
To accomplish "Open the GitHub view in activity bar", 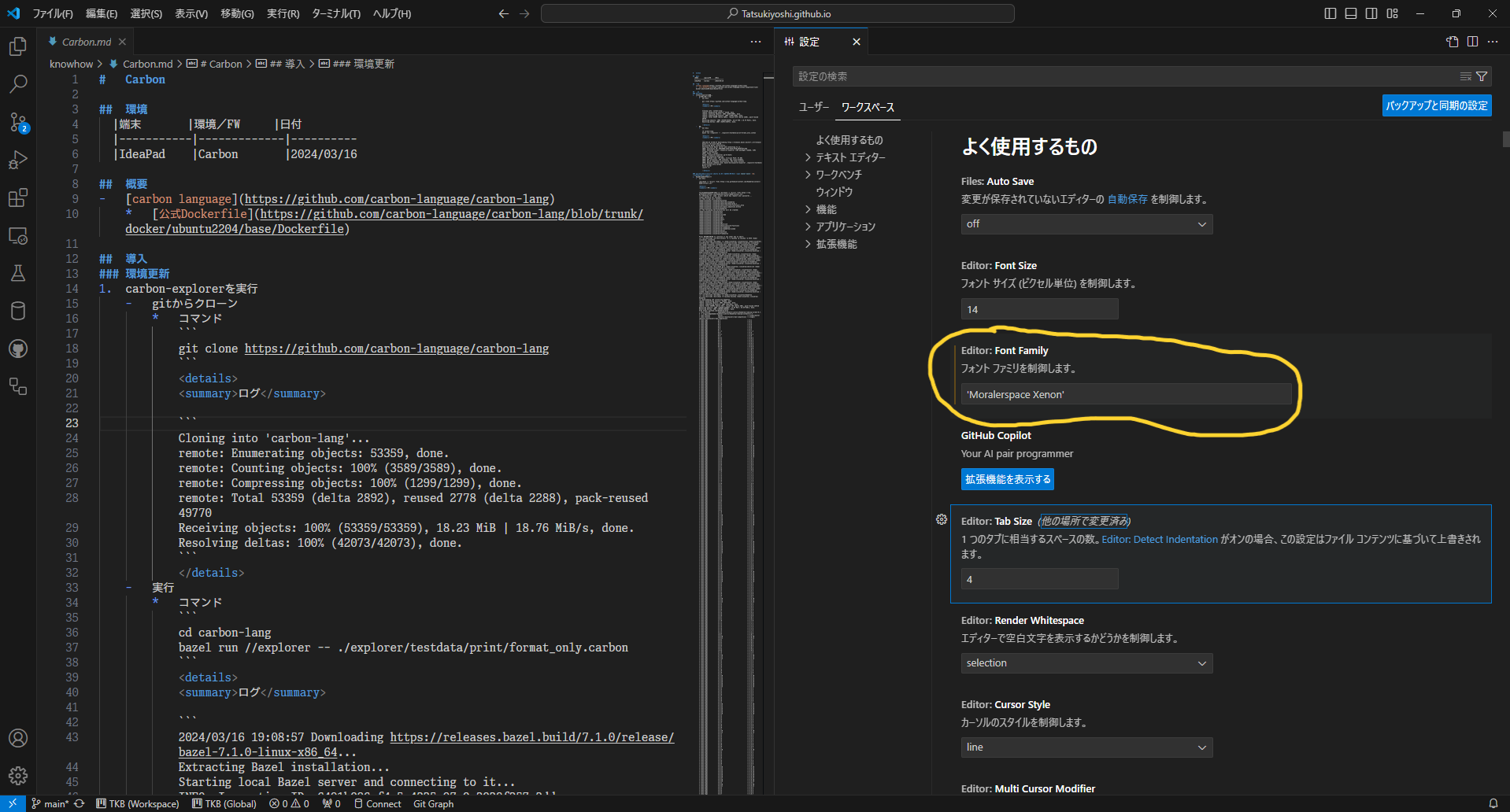I will tap(18, 349).
